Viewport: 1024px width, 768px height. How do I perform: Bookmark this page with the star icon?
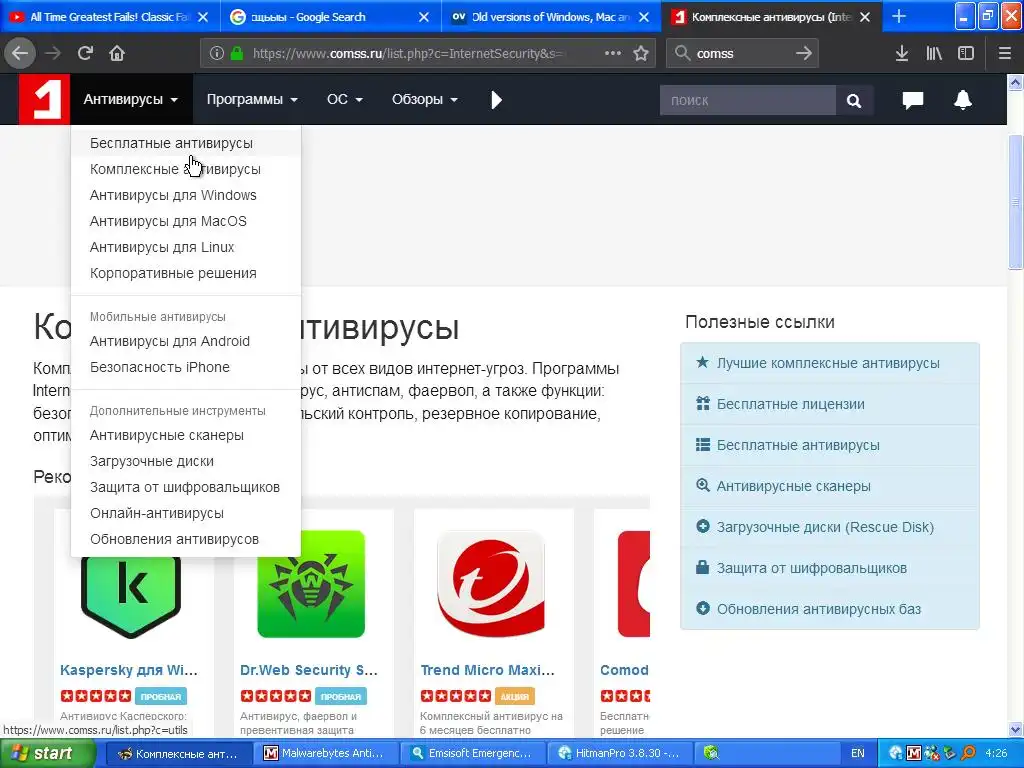click(641, 53)
